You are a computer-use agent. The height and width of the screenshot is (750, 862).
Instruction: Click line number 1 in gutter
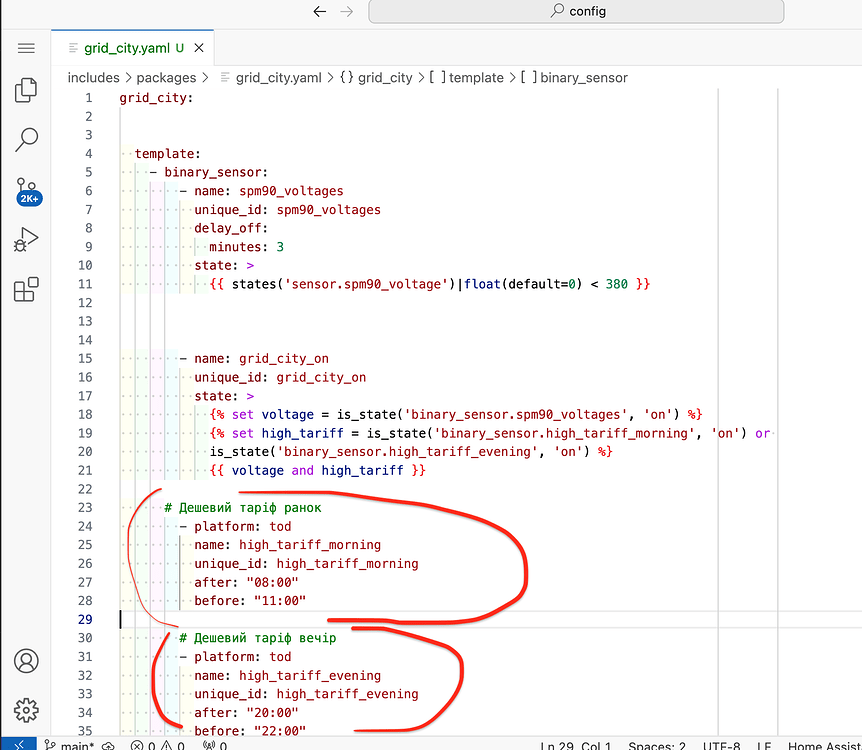89,98
